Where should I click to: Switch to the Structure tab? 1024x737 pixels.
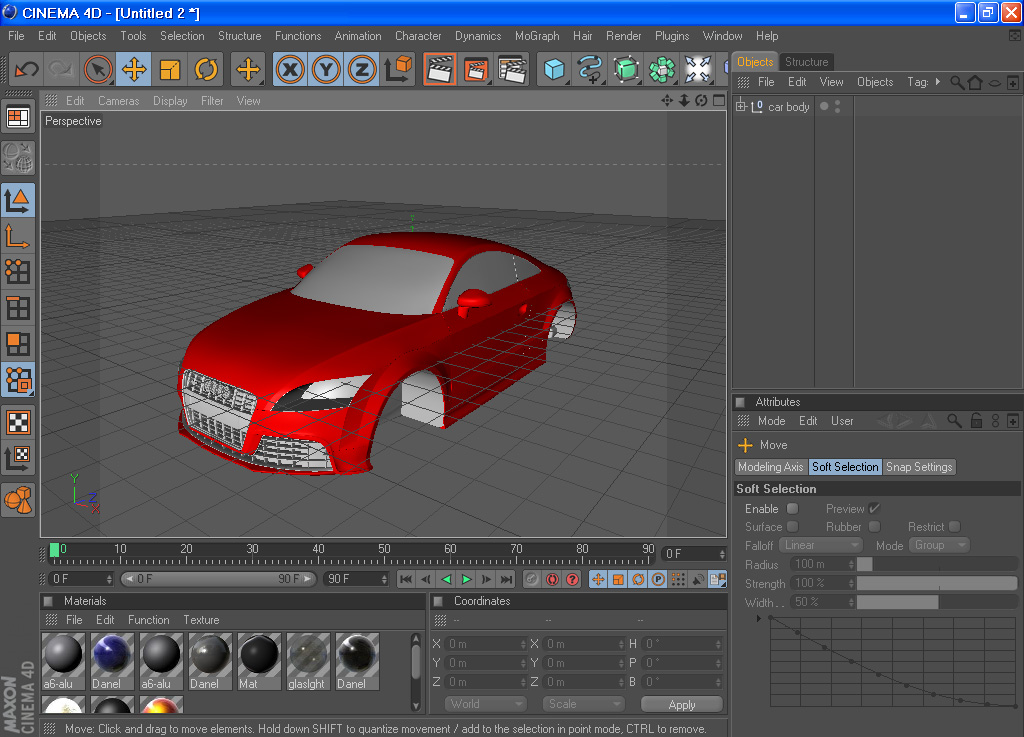pos(807,62)
